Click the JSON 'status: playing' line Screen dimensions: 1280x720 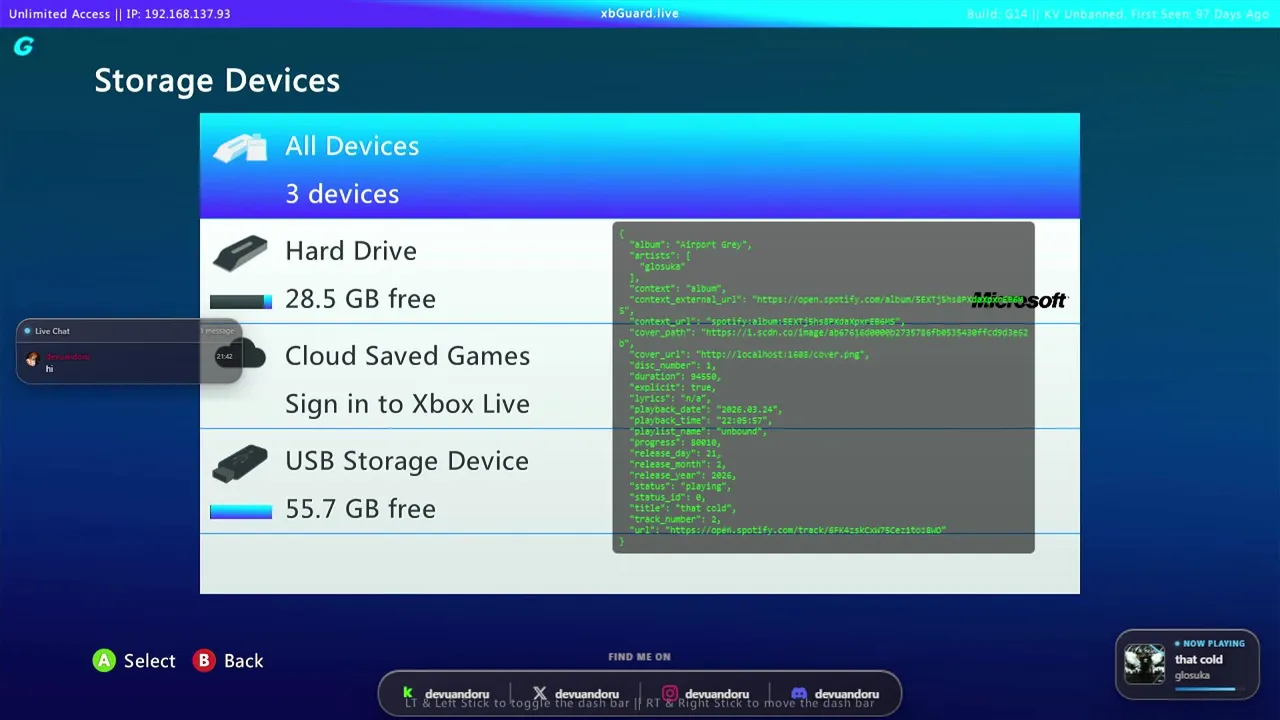click(678, 486)
